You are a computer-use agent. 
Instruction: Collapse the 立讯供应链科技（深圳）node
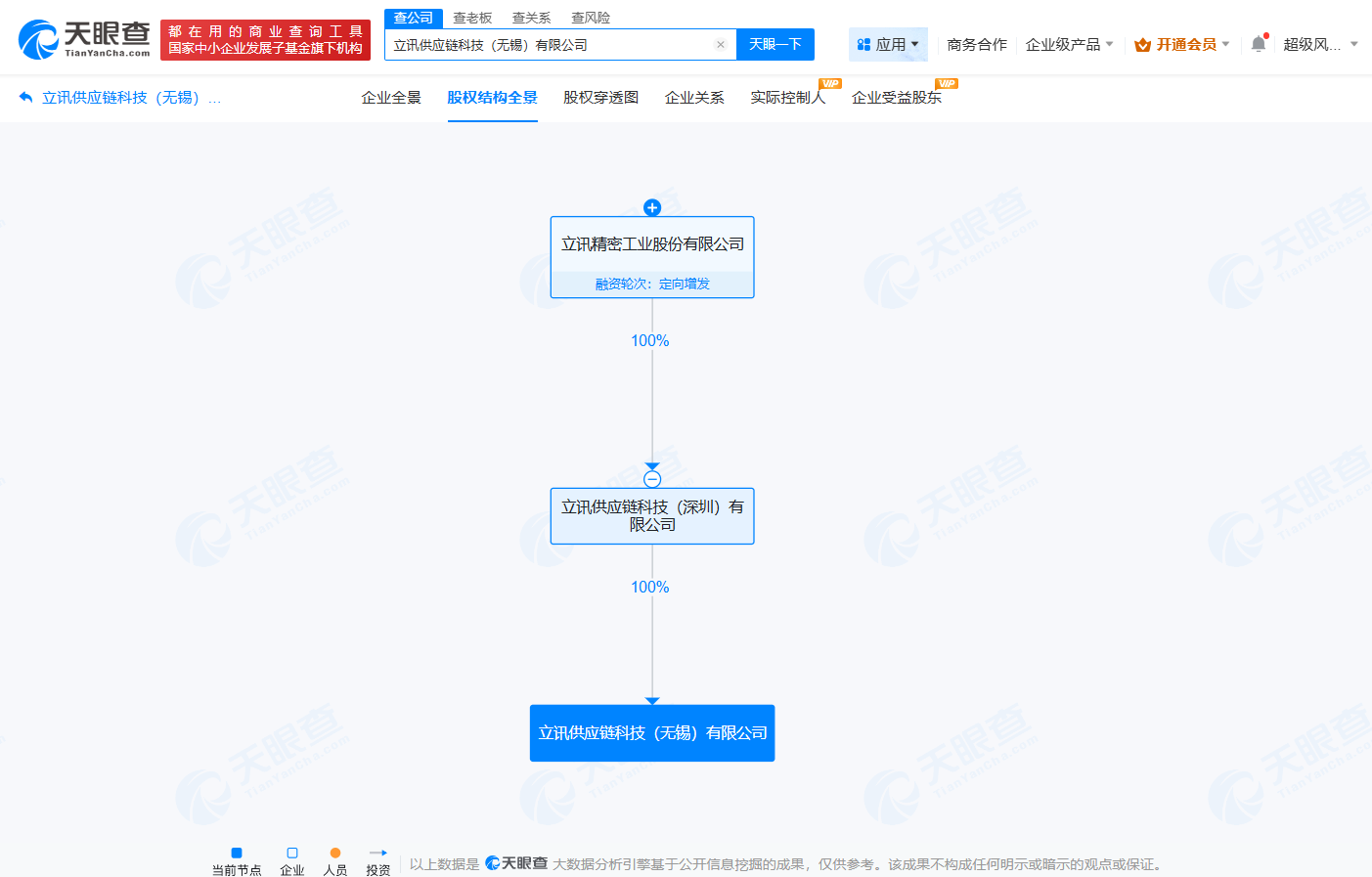tap(651, 478)
